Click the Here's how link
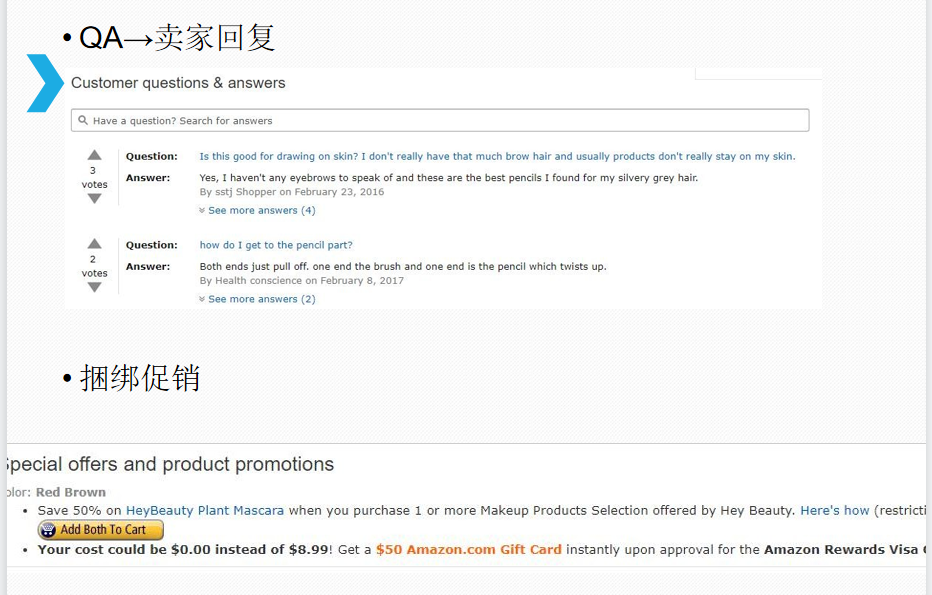932x595 pixels. coord(835,511)
